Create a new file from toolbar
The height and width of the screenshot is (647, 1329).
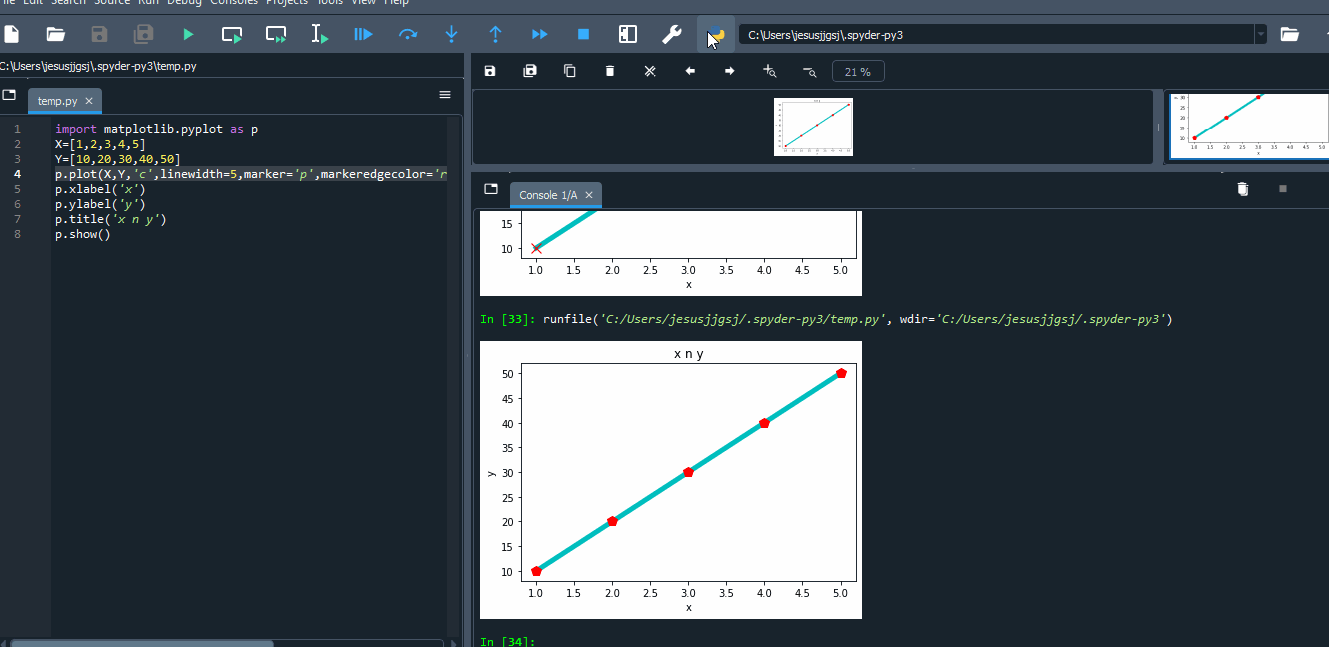coord(12,34)
